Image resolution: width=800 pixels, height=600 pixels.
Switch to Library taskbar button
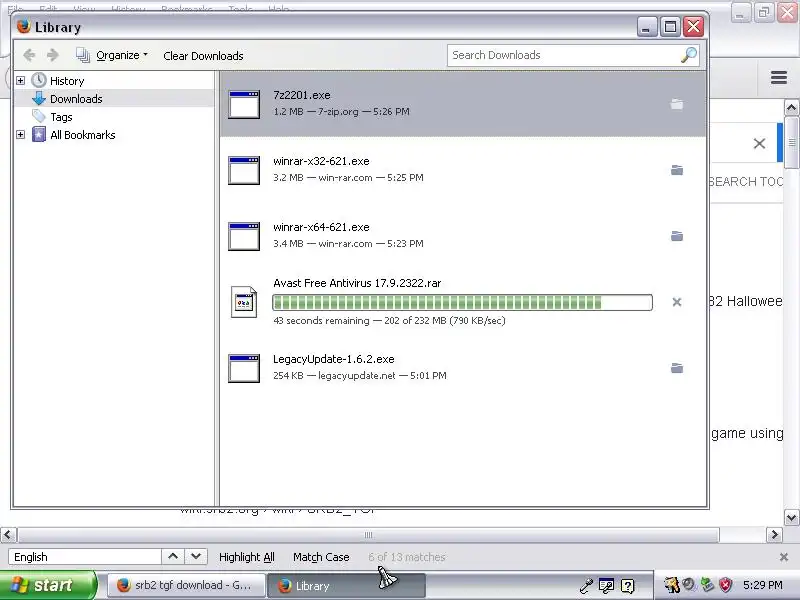(346, 585)
